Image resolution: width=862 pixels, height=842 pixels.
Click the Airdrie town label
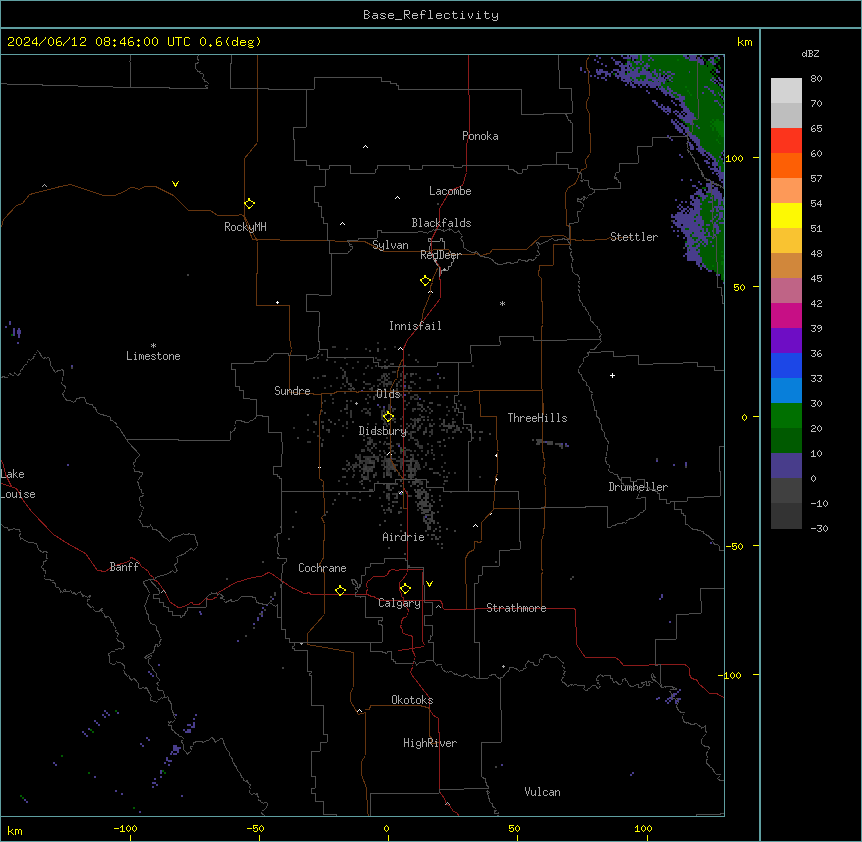404,537
